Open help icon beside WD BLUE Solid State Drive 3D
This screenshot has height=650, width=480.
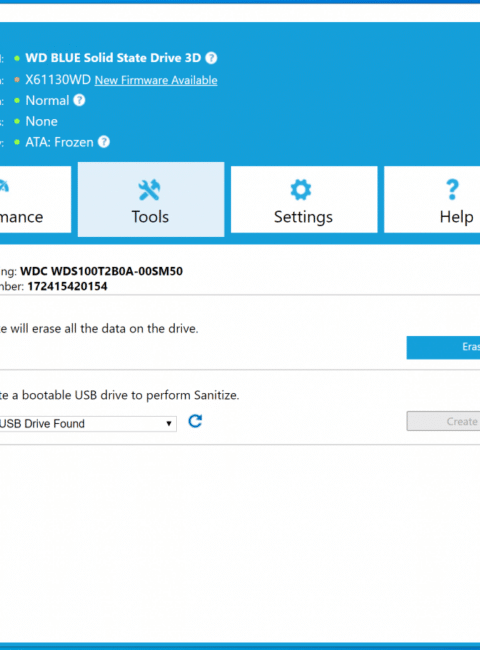click(x=211, y=58)
